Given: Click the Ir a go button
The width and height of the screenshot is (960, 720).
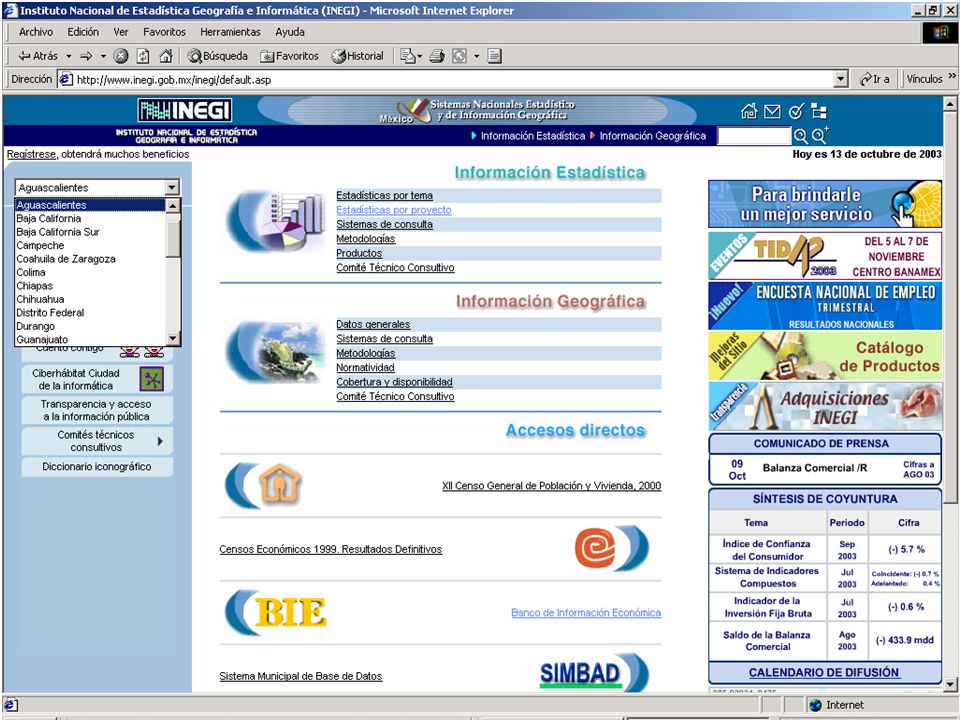Looking at the screenshot, I should (875, 79).
